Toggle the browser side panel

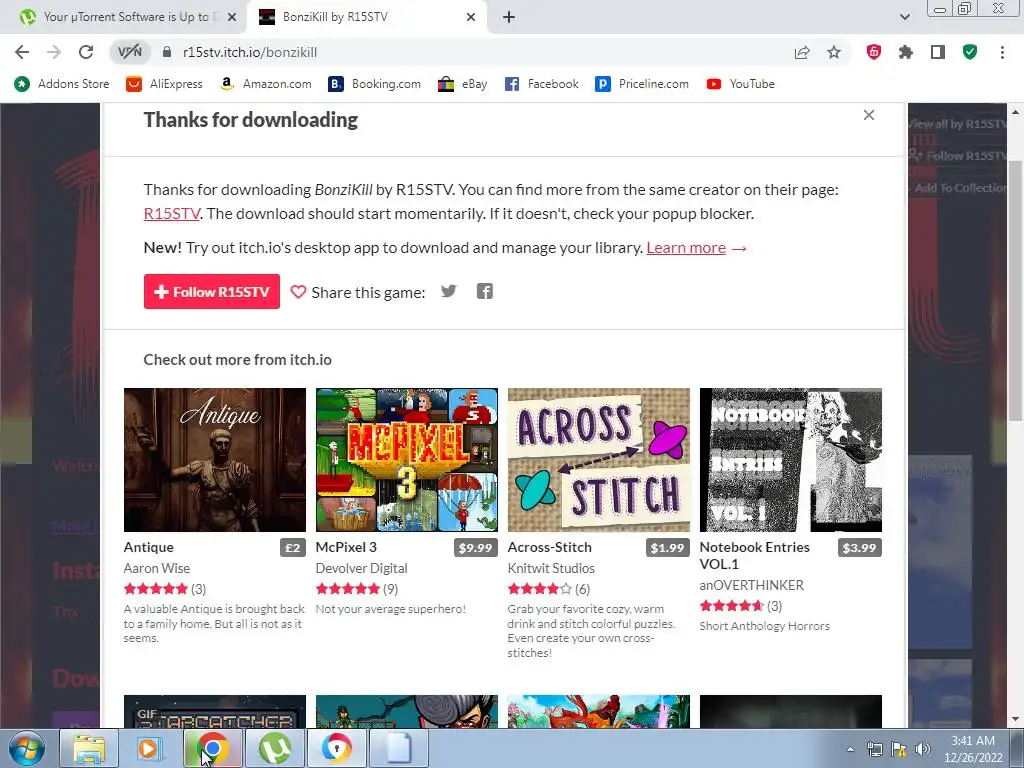pyautogui.click(x=938, y=52)
